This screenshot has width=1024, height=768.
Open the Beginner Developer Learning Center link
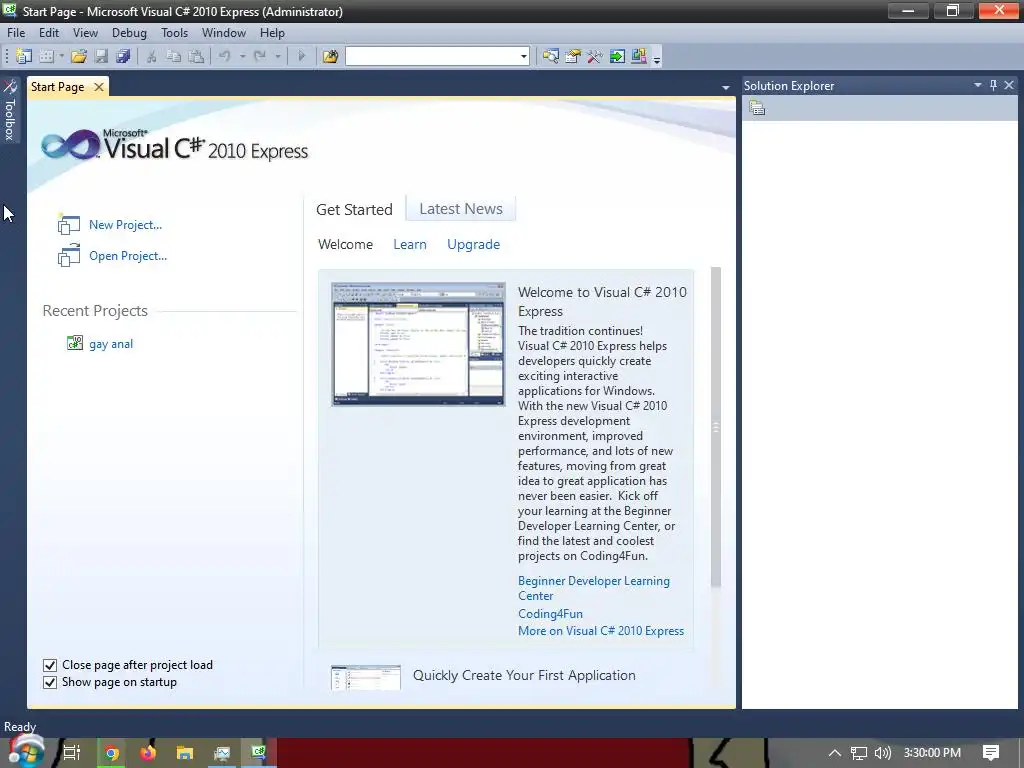(594, 588)
